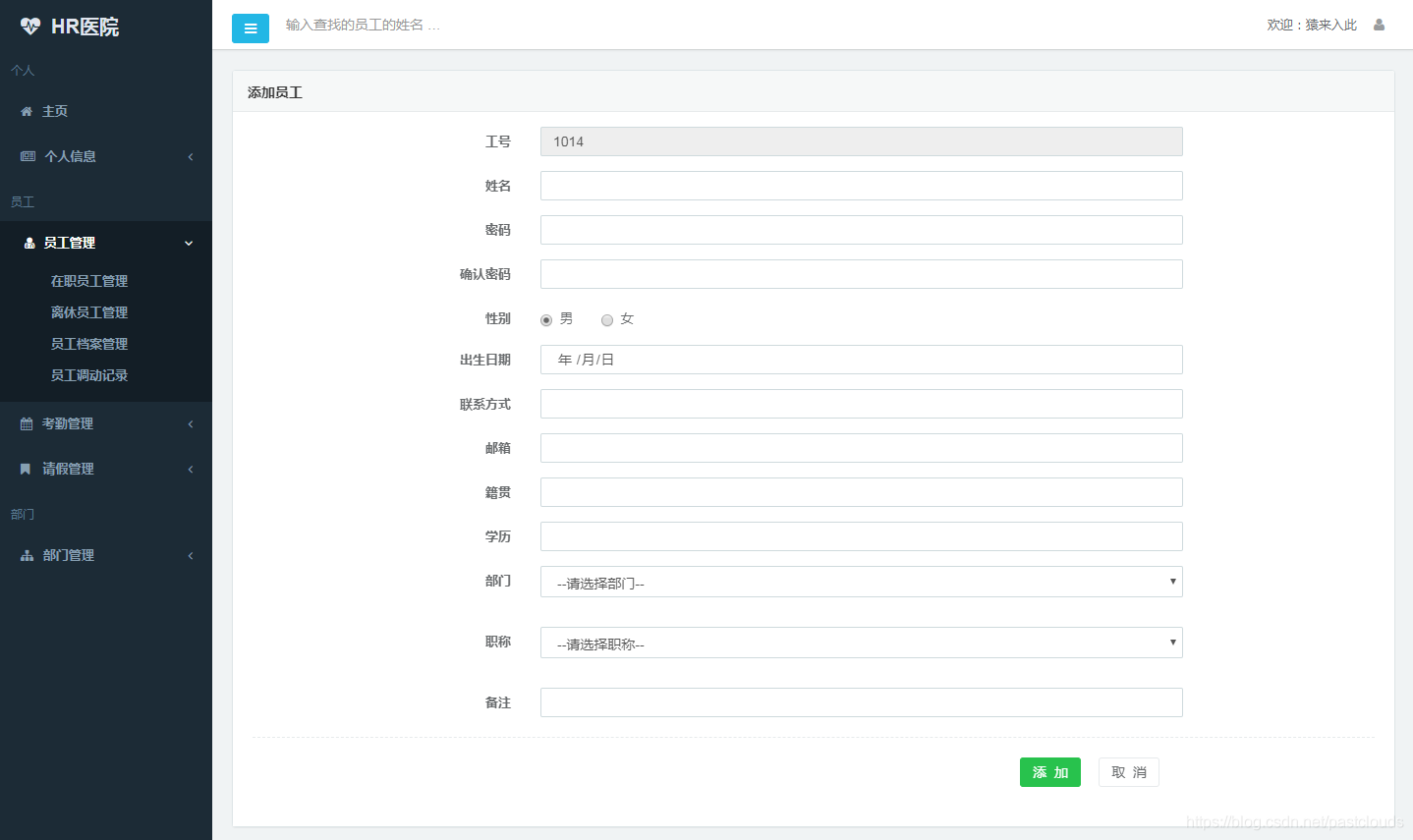Click the 部门管理 org-chart icon
Screen dimensions: 1413x840
tap(28, 555)
